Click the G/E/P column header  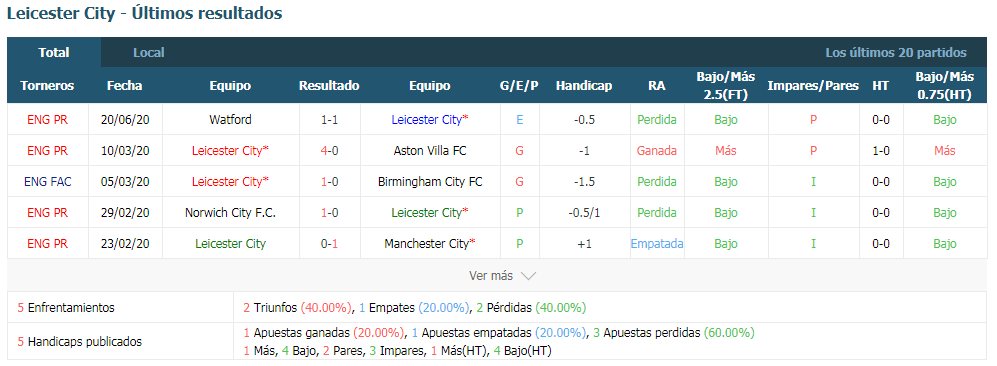click(x=519, y=86)
